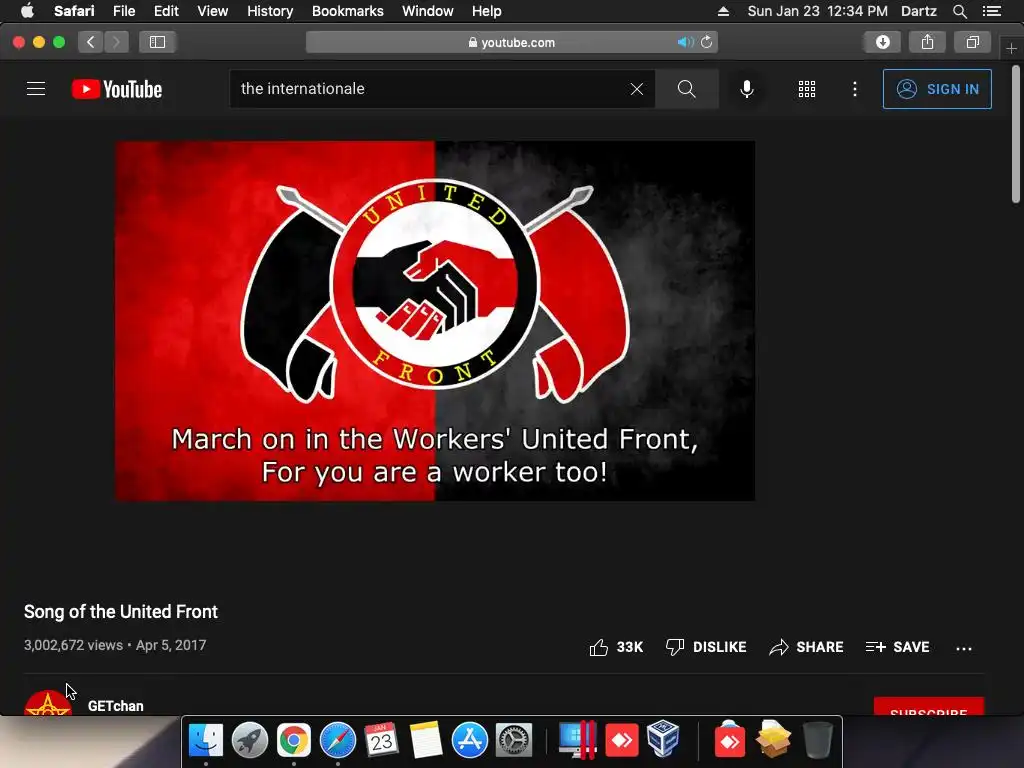Open Notes from the Dock
1024x768 pixels.
pos(426,740)
